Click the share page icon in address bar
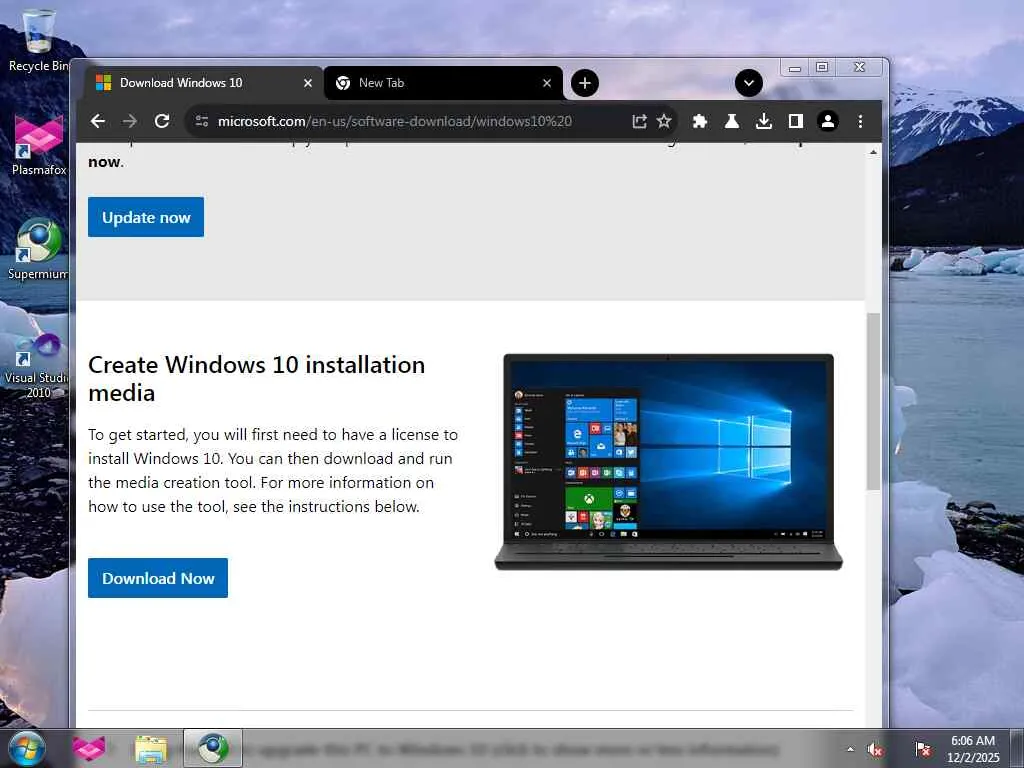 click(639, 121)
